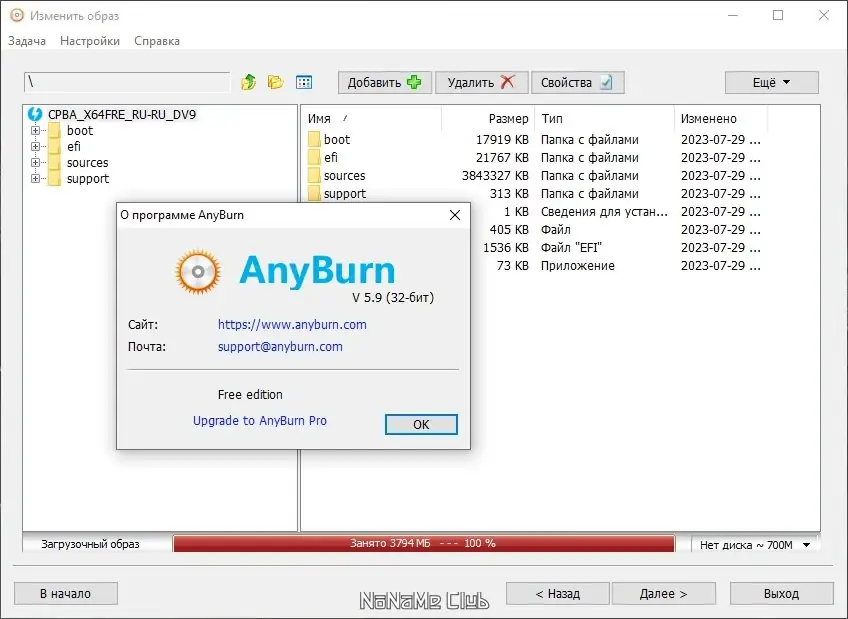
Task: Click the sources folder icon in the file list
Action: coord(314,175)
